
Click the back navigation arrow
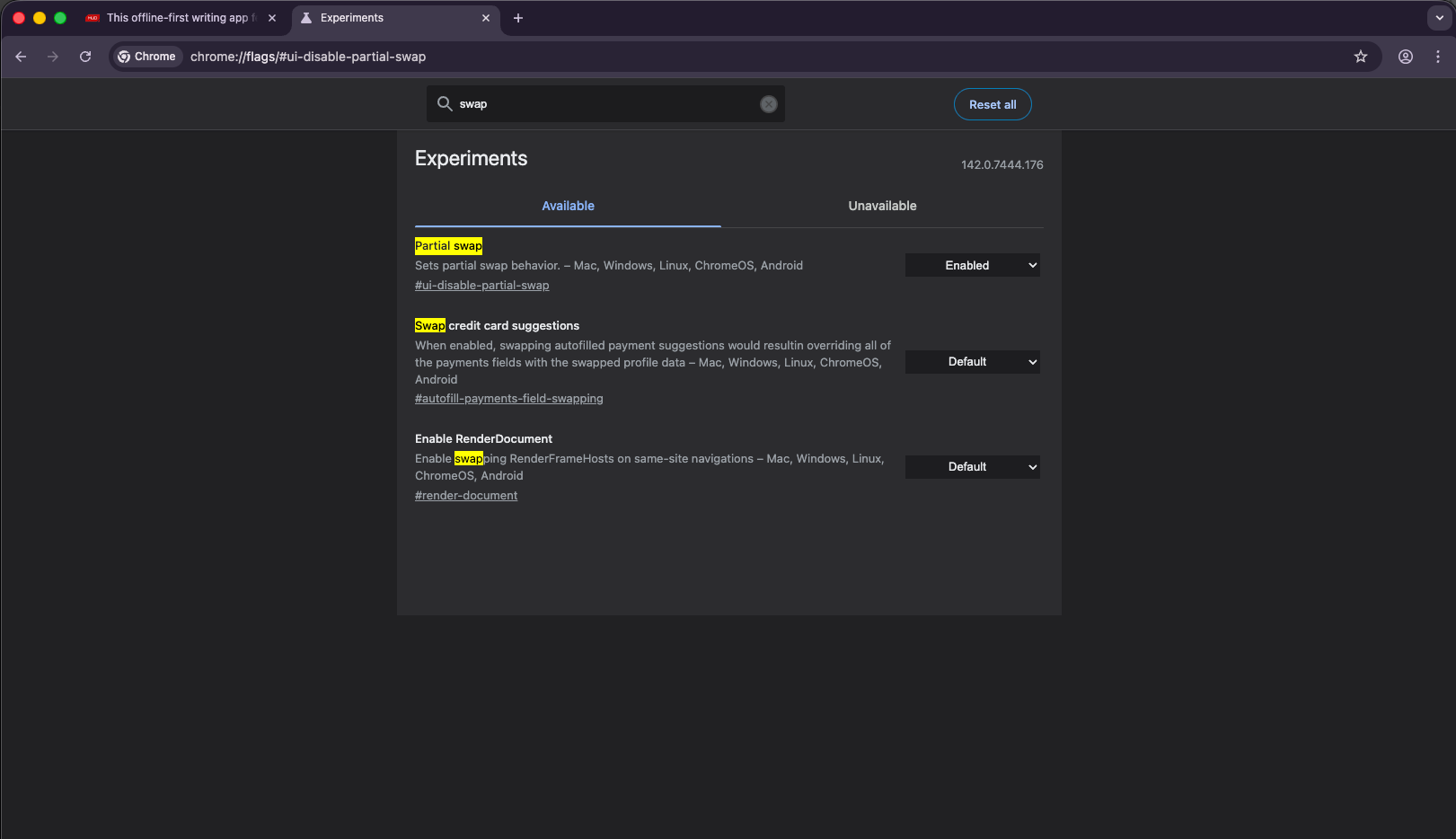point(21,57)
